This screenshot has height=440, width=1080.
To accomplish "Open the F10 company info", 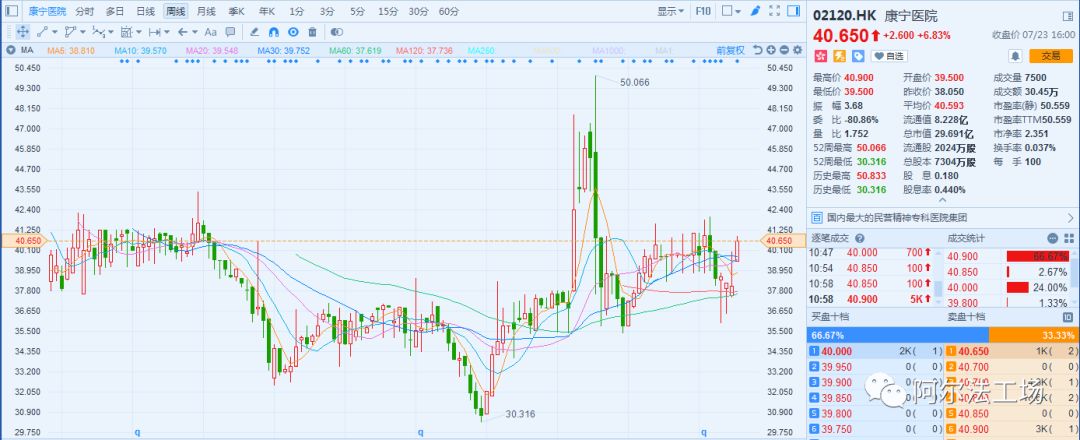I will (x=703, y=11).
